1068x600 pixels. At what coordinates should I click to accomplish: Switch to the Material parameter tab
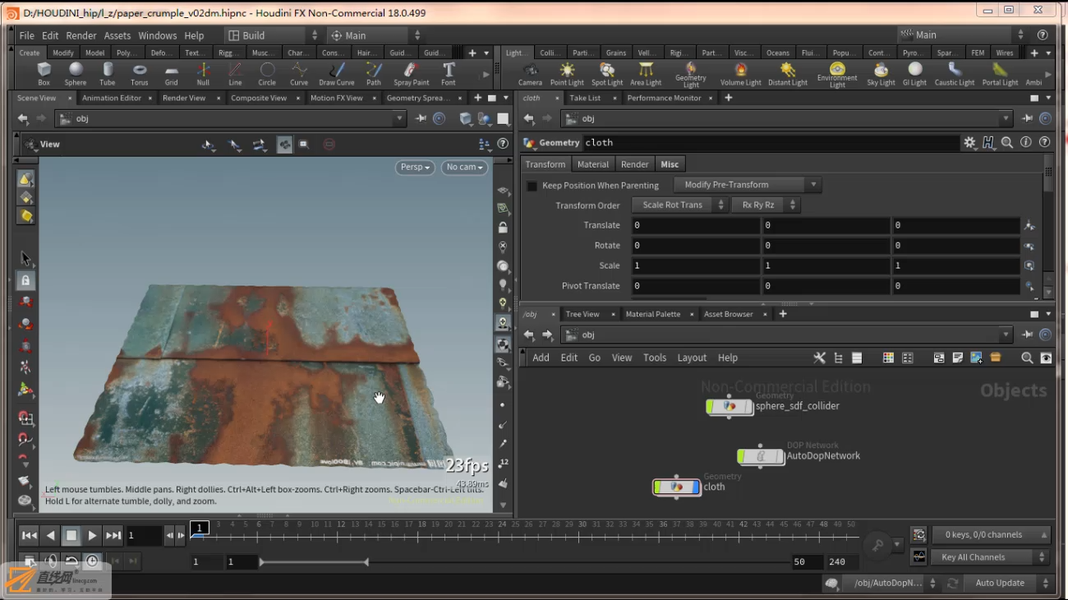pos(593,164)
